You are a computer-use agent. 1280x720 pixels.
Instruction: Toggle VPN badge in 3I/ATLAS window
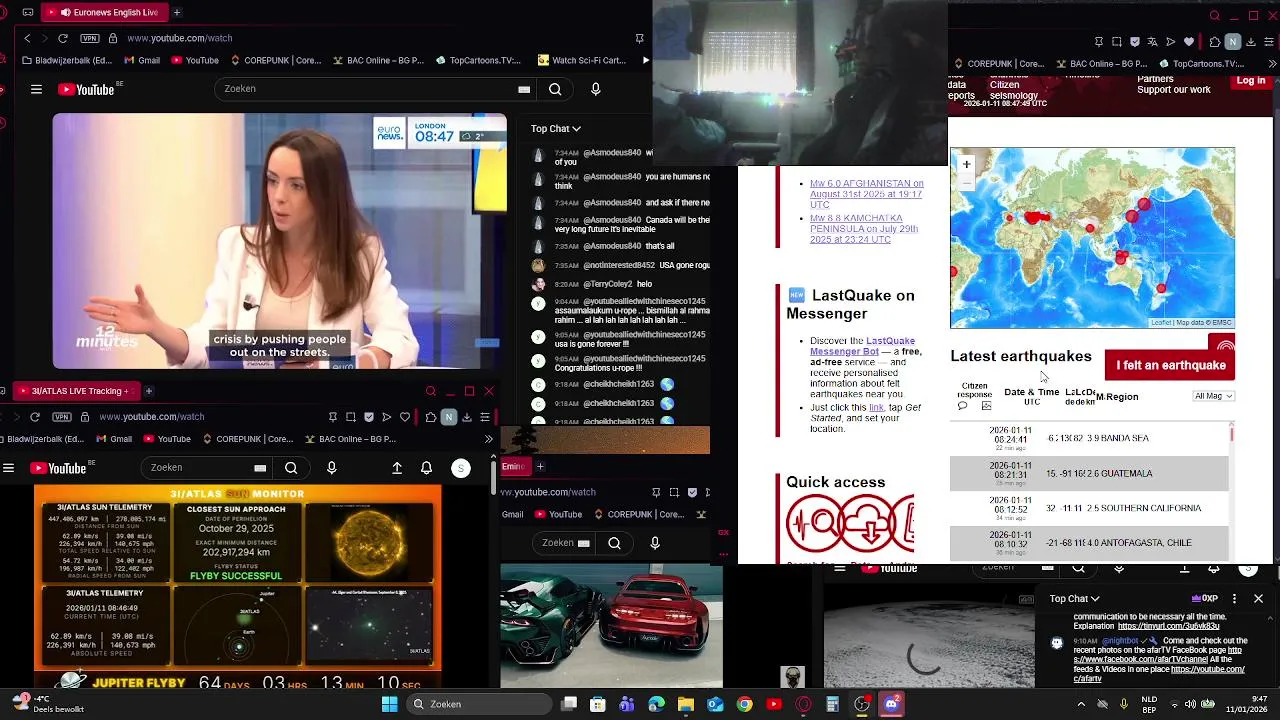[x=62, y=416]
